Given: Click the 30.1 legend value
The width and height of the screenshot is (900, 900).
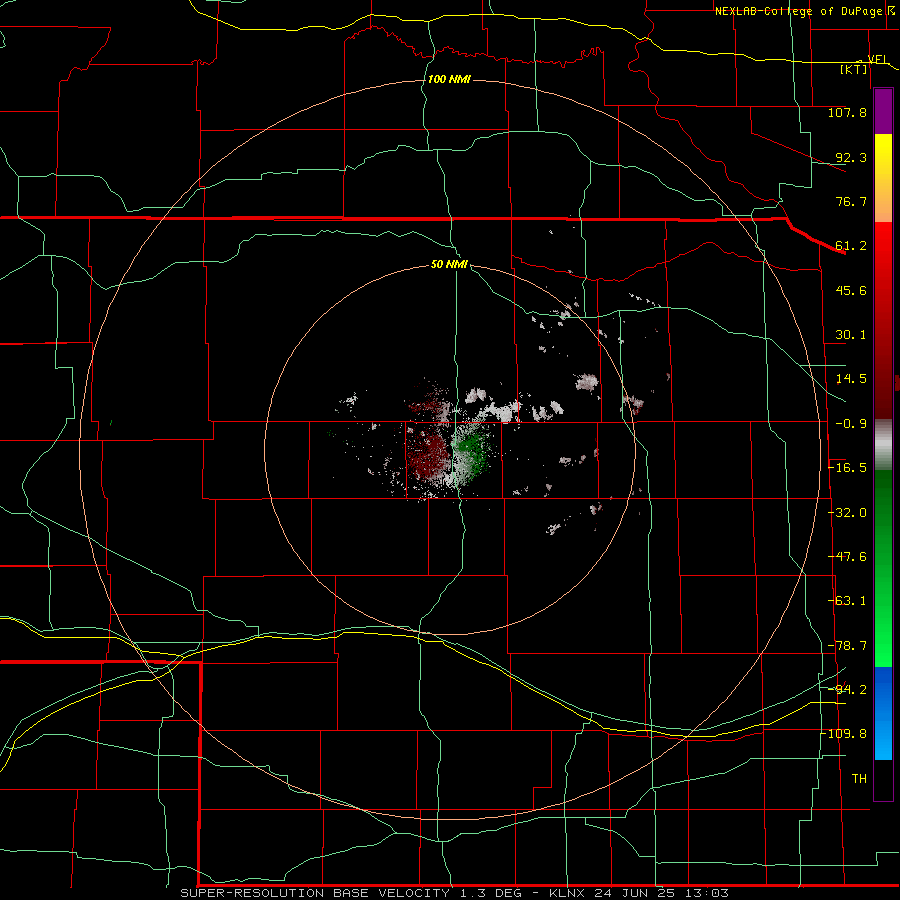Looking at the screenshot, I should pyautogui.click(x=851, y=335).
